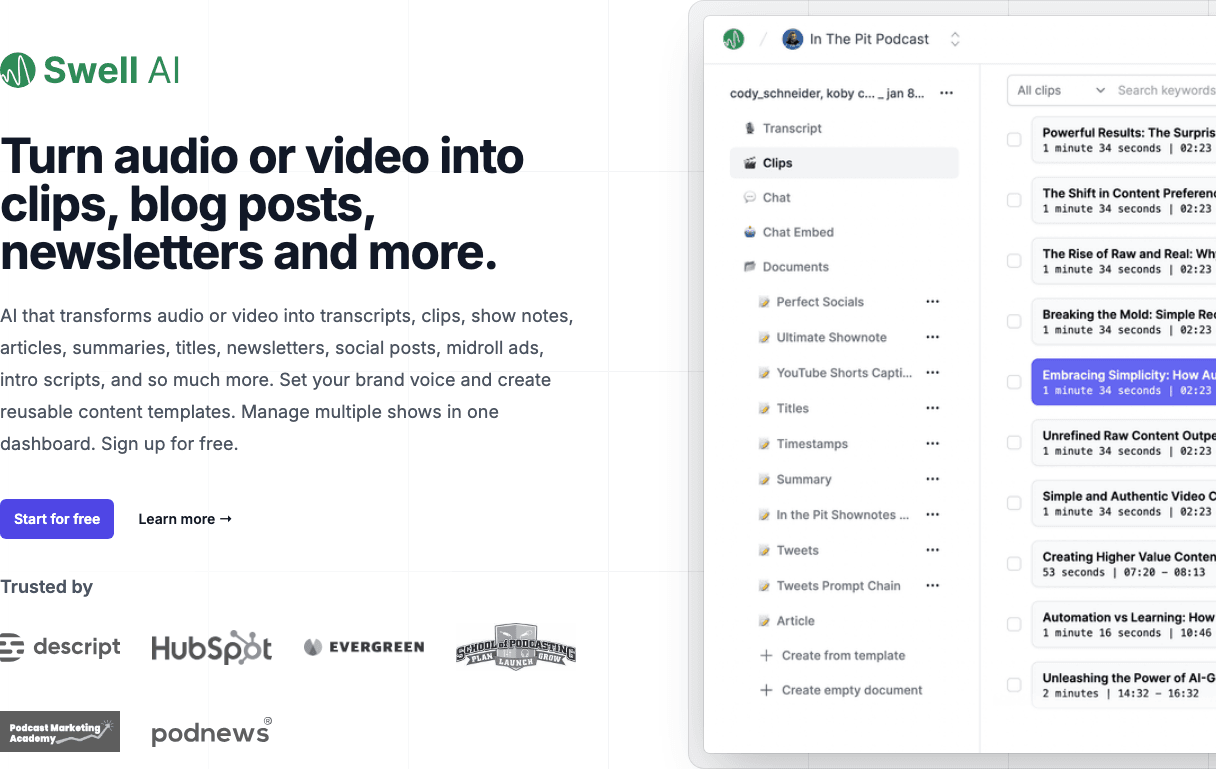This screenshot has height=770, width=1216.
Task: Open three-dot menu for Perfect Socials
Action: pyautogui.click(x=932, y=301)
